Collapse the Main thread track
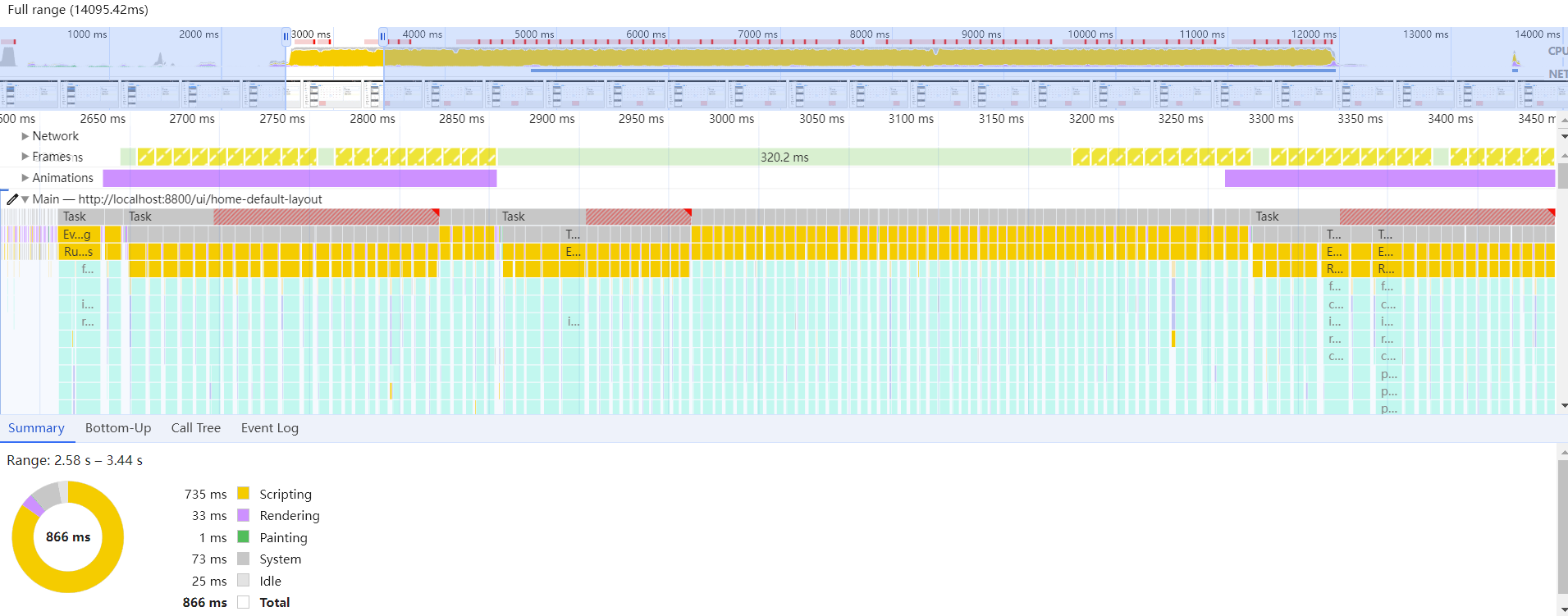1568x616 pixels. (25, 199)
